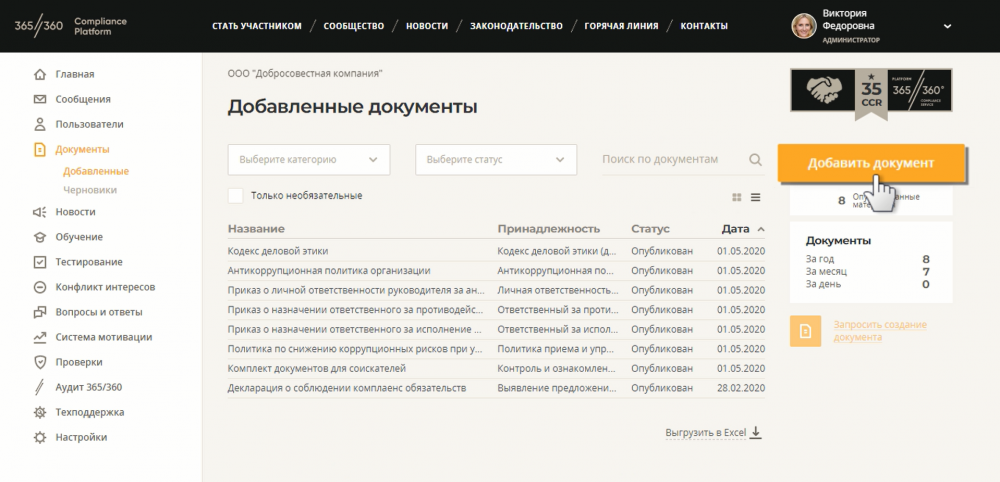Click Личная ответственность… category cell
1000x482 pixels.
pos(557,291)
